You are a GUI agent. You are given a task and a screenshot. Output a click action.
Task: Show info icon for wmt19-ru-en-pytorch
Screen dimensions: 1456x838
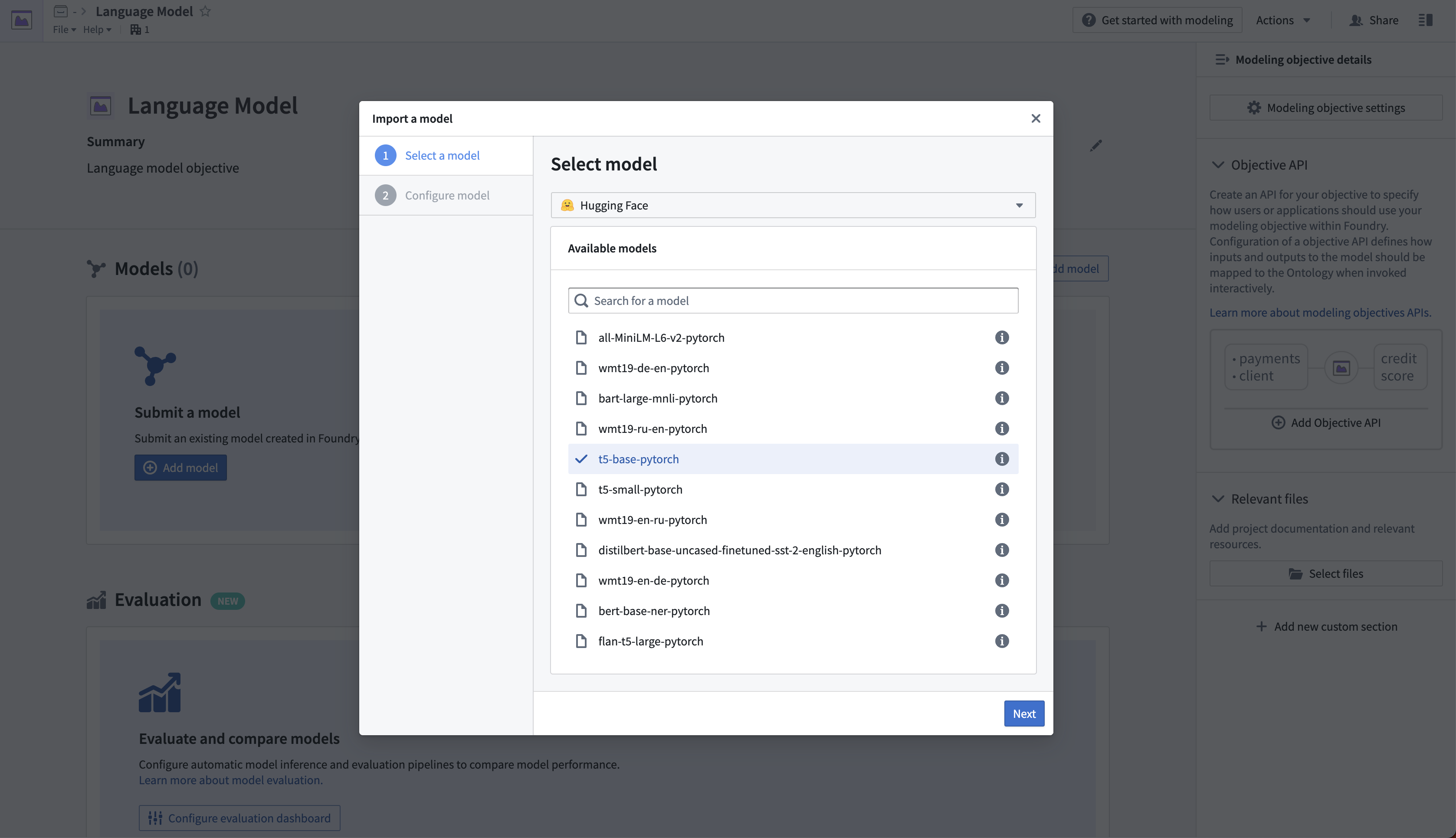coord(1001,429)
